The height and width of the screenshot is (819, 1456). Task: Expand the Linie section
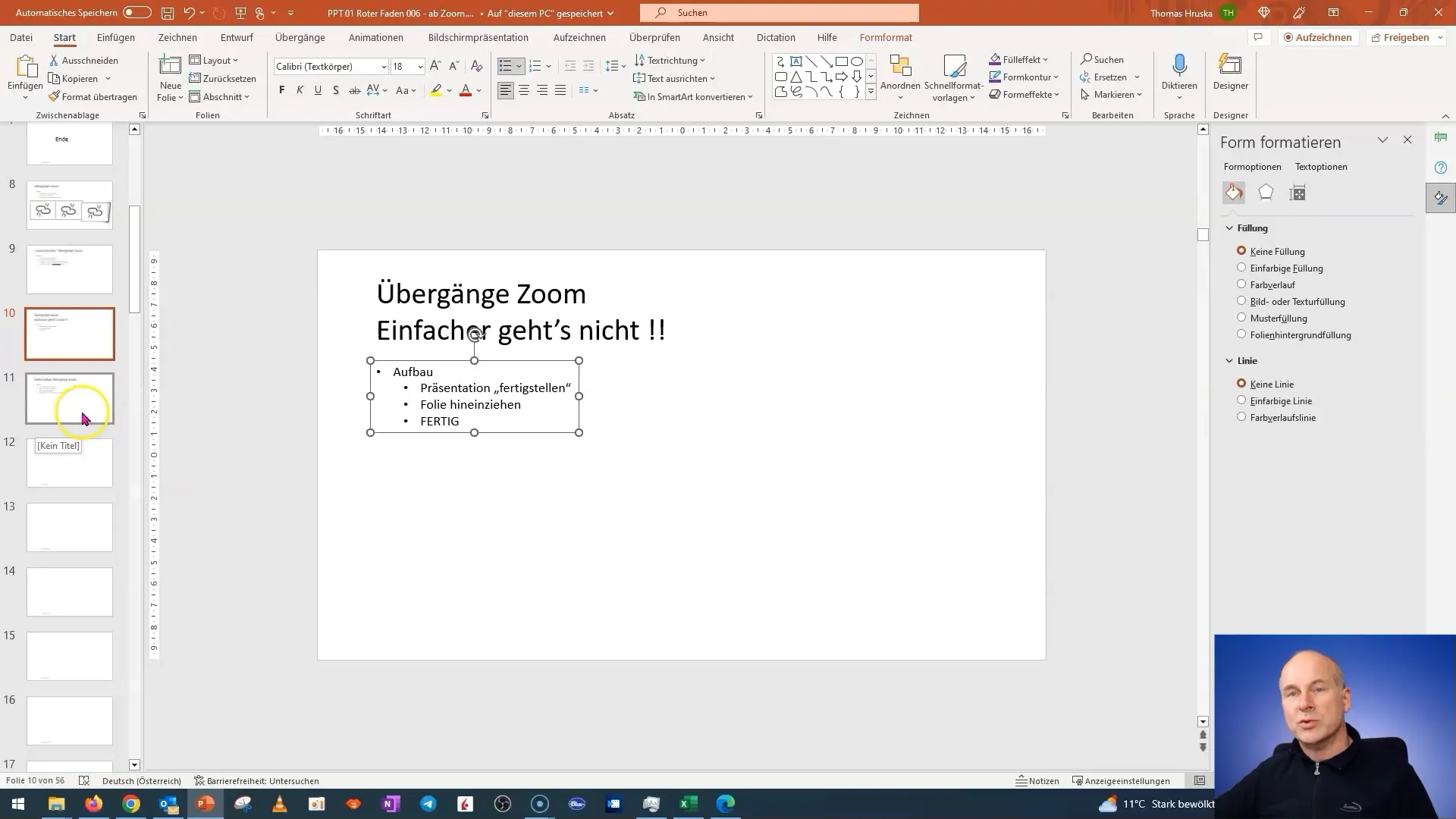pyautogui.click(x=1229, y=360)
